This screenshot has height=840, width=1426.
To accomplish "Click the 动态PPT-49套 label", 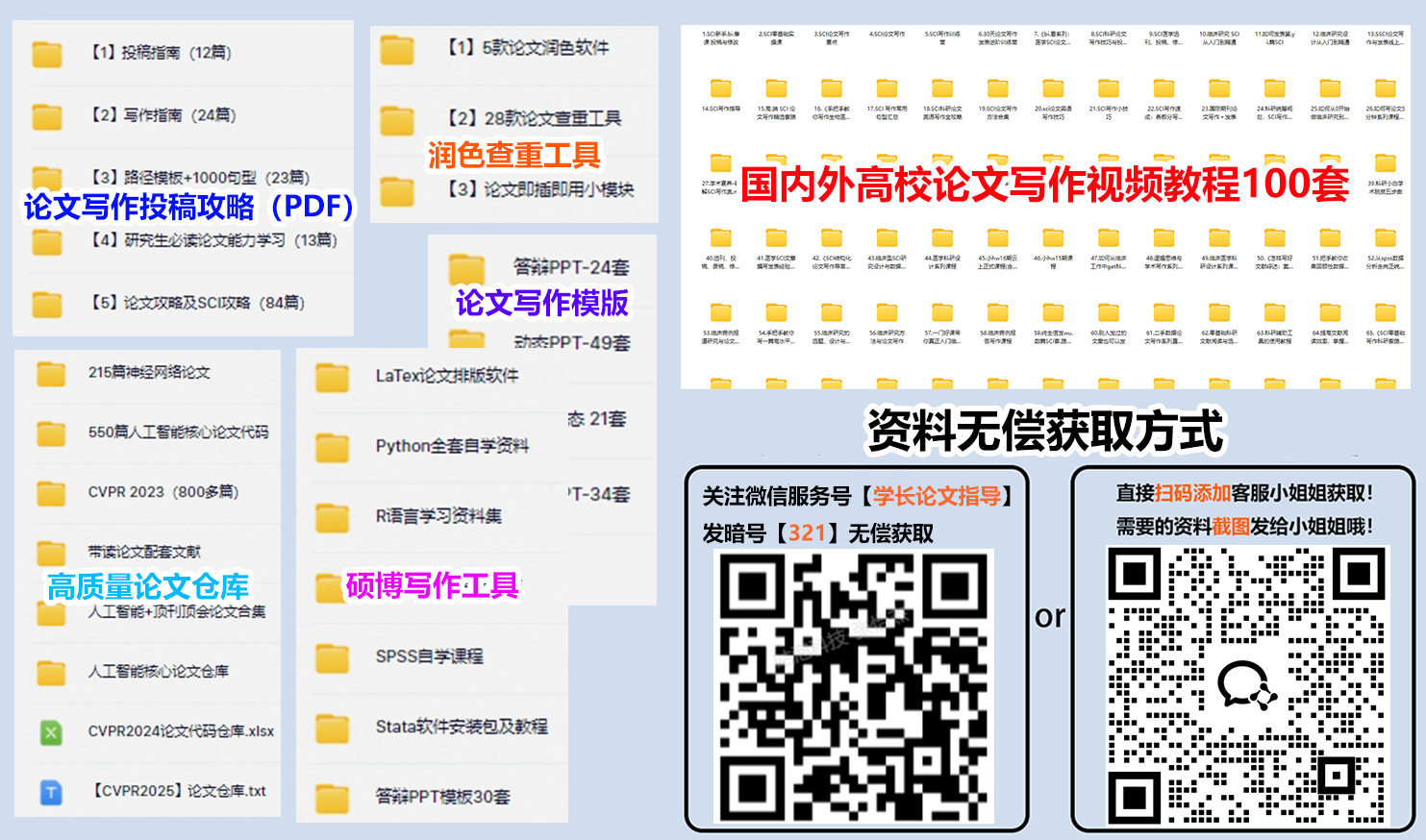I will [x=571, y=343].
